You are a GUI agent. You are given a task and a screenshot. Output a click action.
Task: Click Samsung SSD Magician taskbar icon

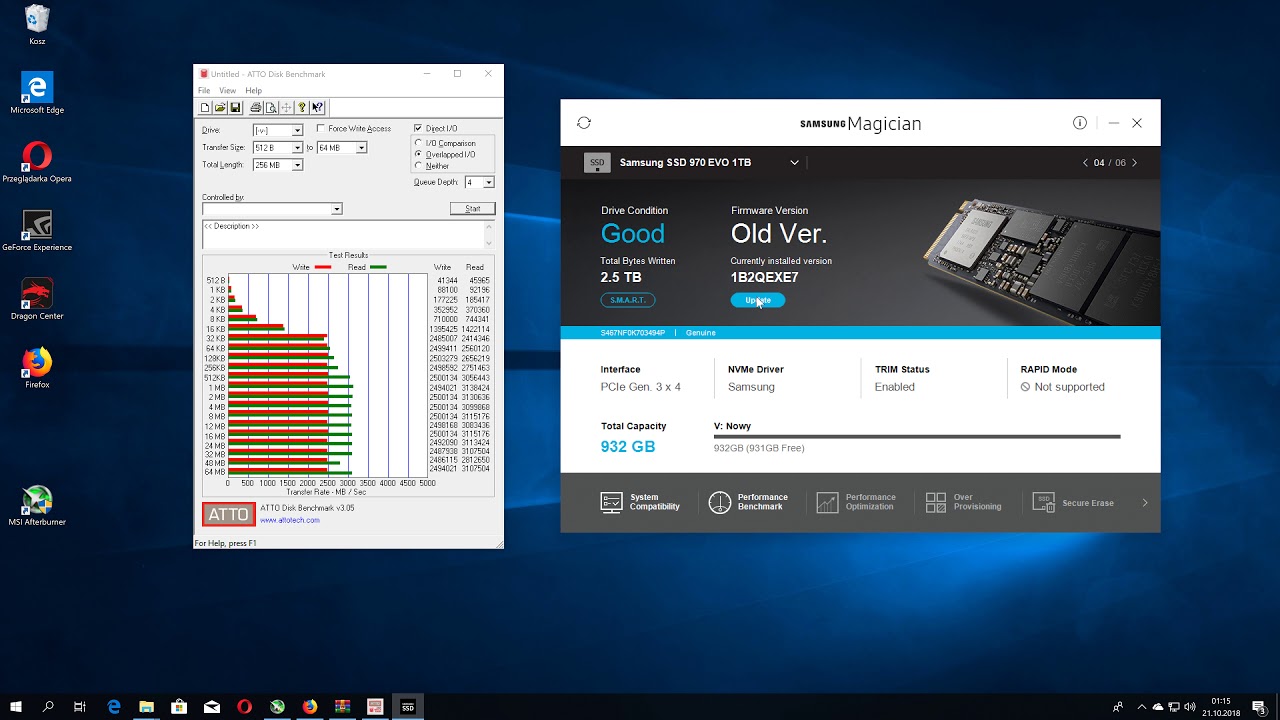[407, 707]
